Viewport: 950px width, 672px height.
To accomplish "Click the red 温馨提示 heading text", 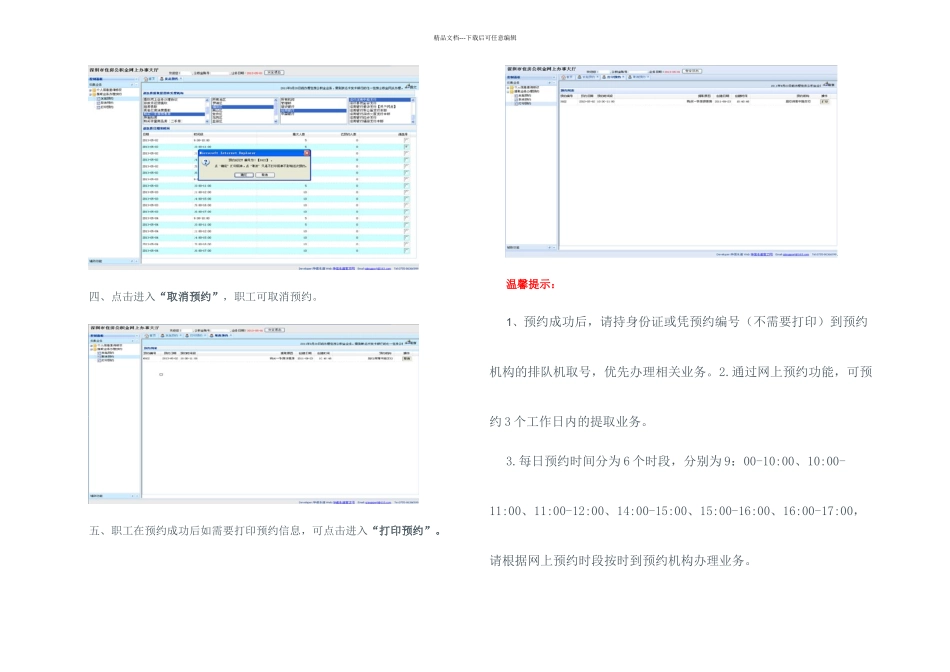I will coord(530,284).
